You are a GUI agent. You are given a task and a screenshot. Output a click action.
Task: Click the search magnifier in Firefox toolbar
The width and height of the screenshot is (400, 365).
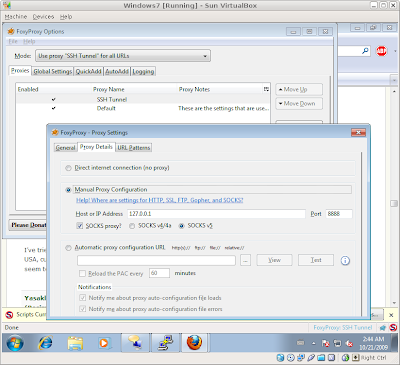(365, 51)
